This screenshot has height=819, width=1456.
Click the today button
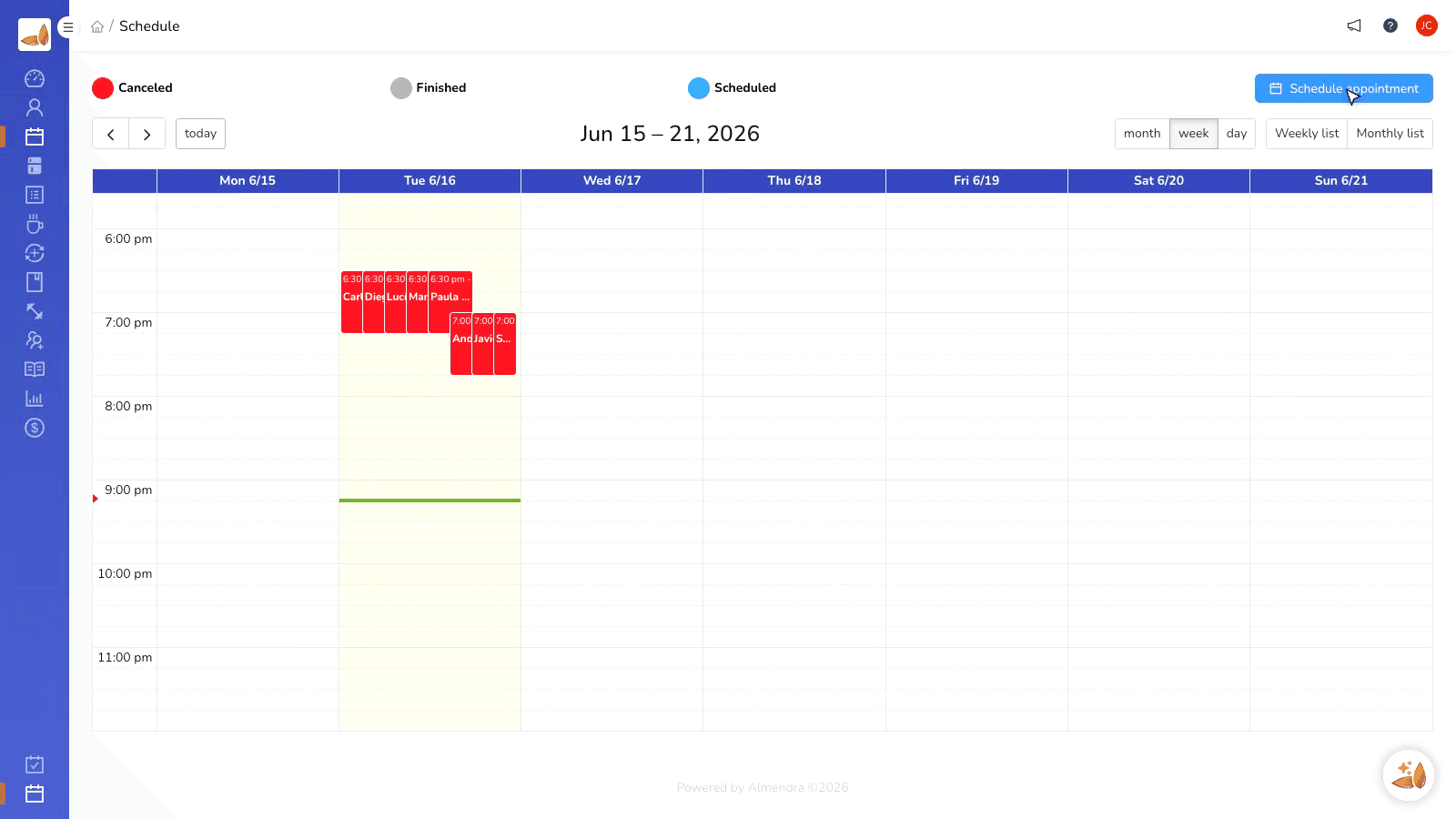[x=200, y=134]
